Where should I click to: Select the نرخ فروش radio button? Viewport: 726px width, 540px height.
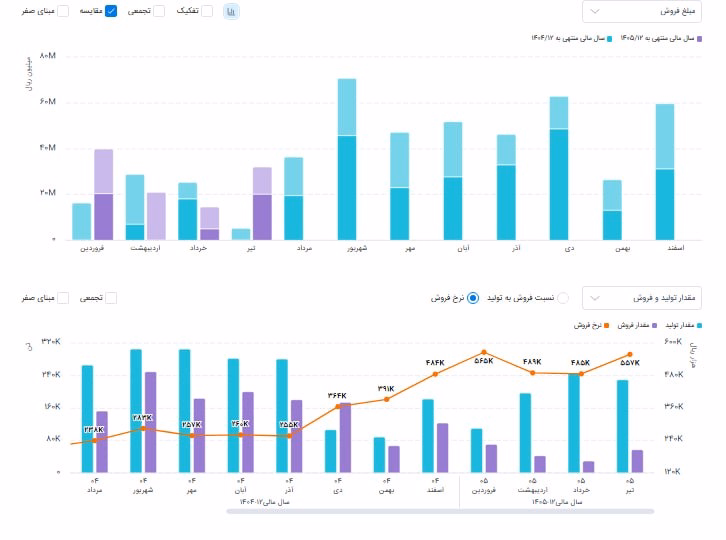click(473, 298)
